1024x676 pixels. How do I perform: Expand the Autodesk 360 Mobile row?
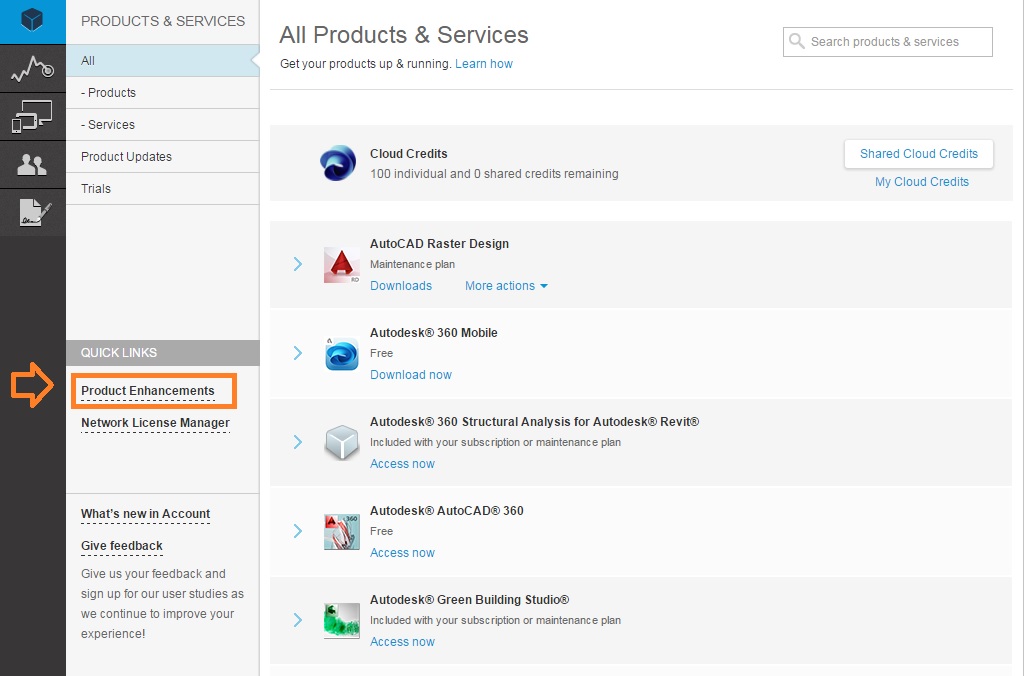[298, 353]
